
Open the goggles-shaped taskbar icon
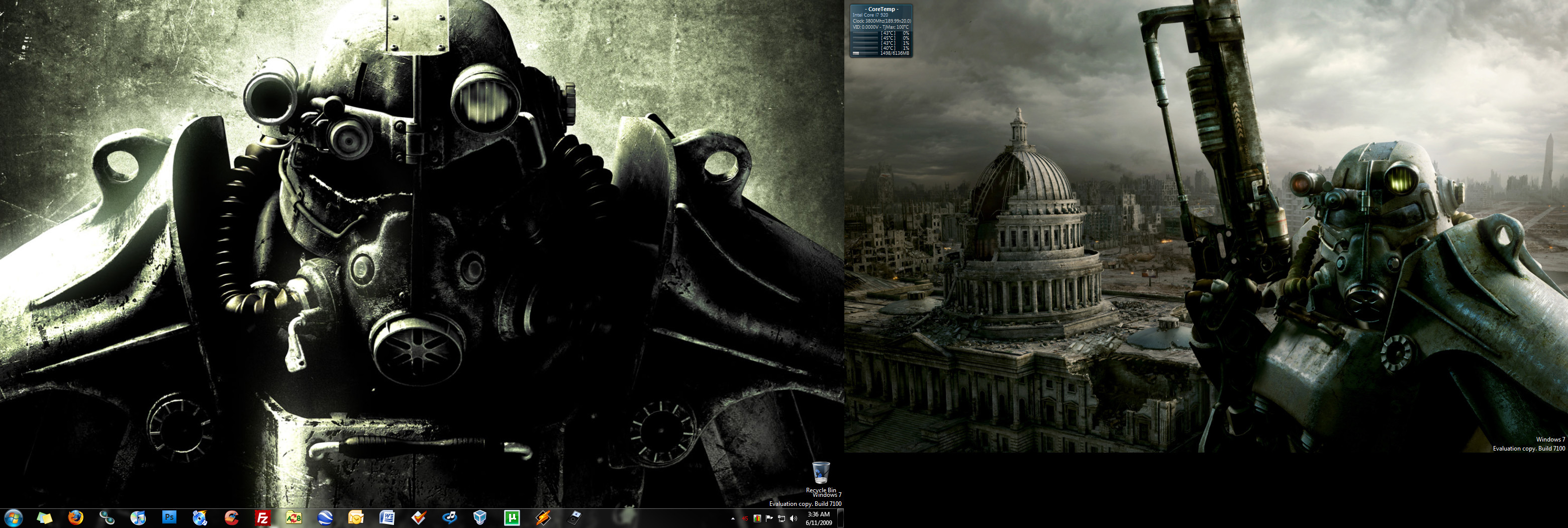pyautogui.click(x=107, y=517)
